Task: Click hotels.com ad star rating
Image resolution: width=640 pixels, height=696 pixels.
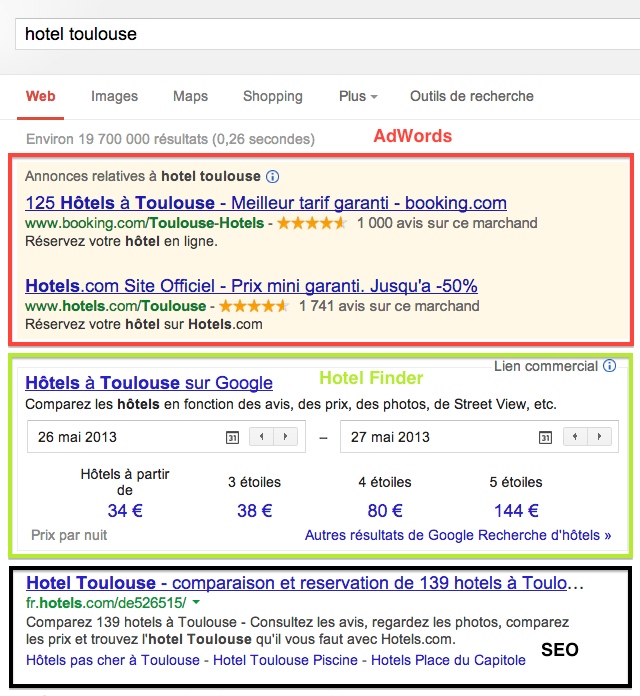Action: [x=254, y=306]
